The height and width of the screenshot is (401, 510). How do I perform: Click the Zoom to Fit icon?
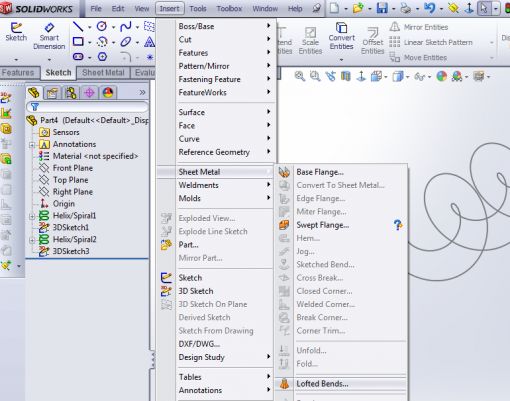pyautogui.click(x=300, y=76)
